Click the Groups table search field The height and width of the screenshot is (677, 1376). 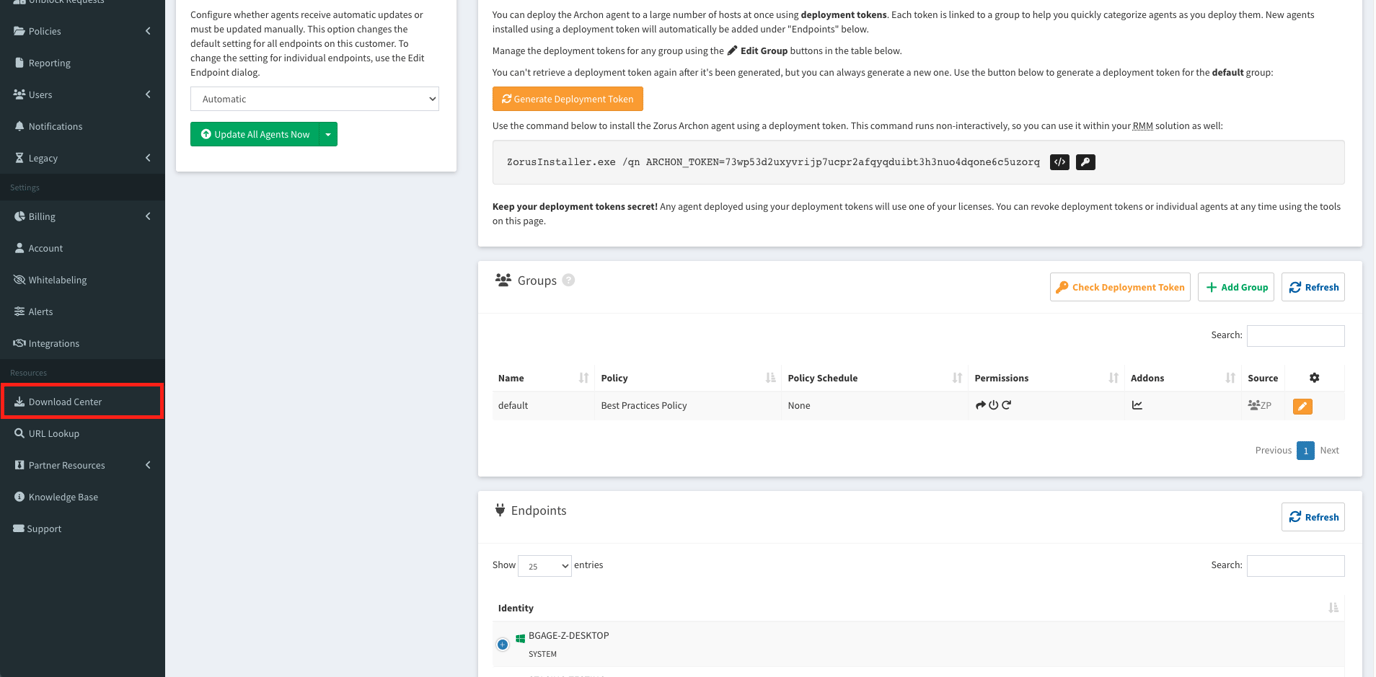click(1294, 336)
